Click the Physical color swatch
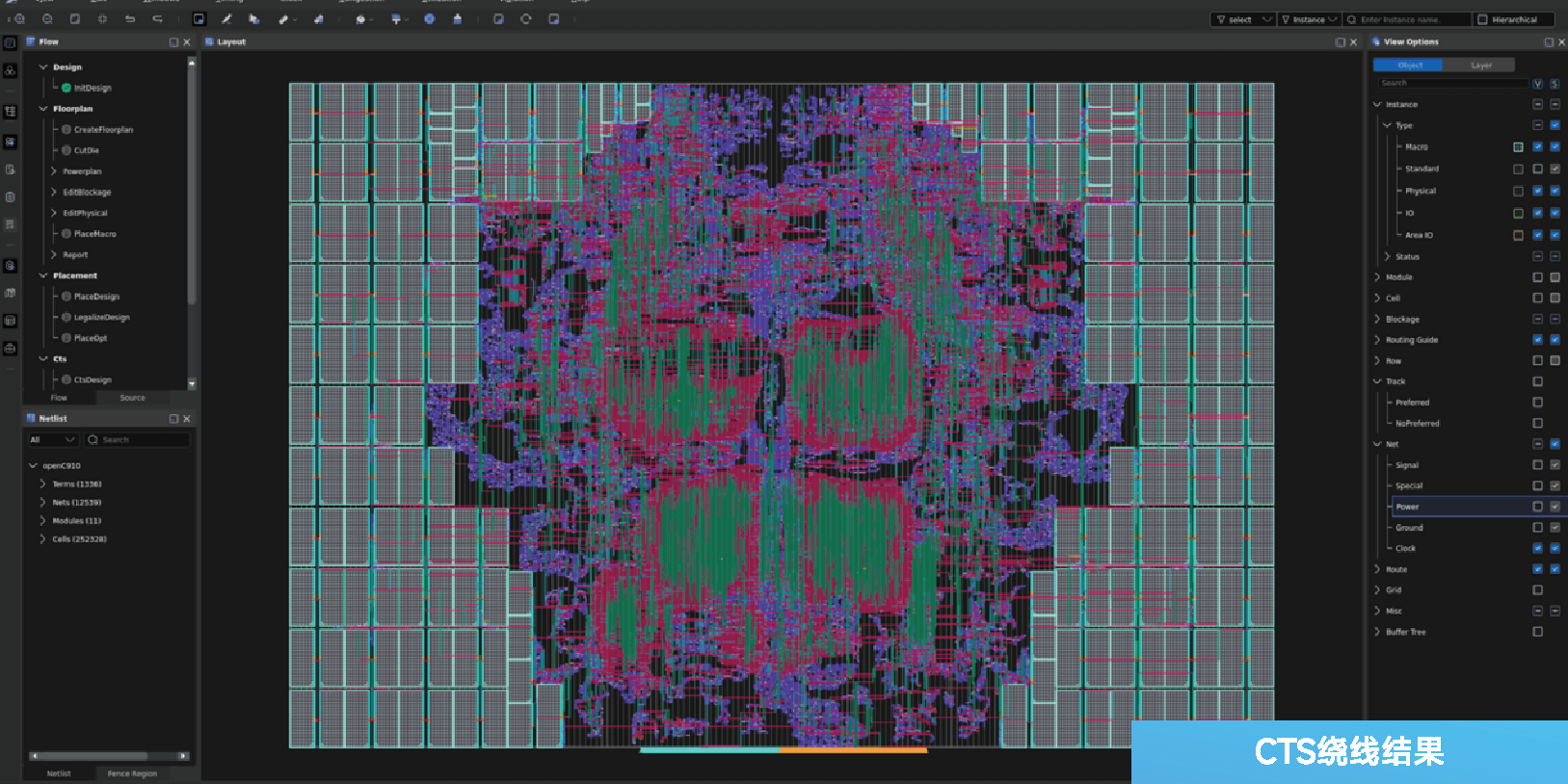This screenshot has height=784, width=1568. click(1518, 191)
